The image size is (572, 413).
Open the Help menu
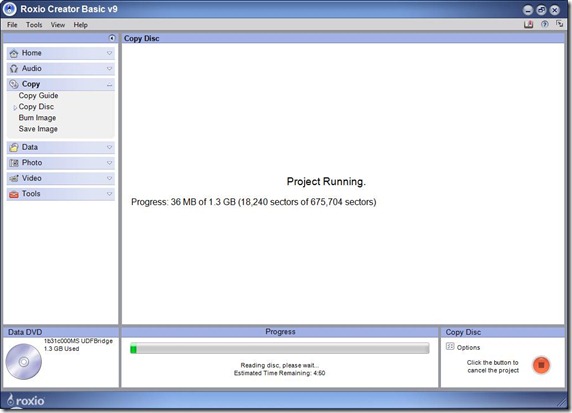(81, 25)
